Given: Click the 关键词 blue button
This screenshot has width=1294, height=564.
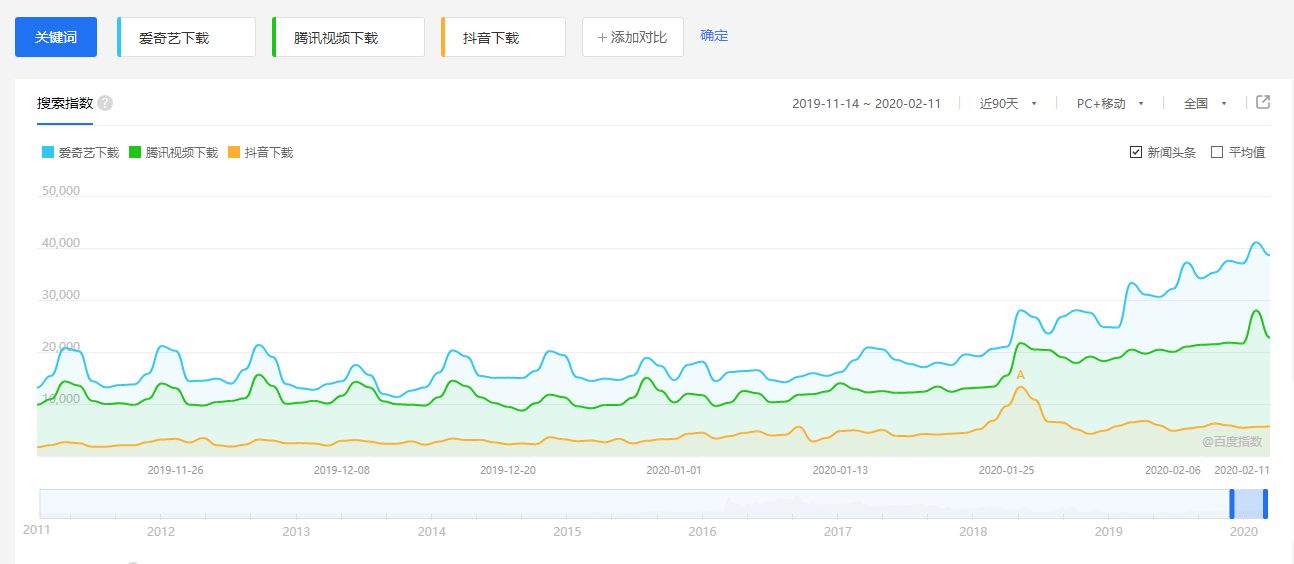Looking at the screenshot, I should click(56, 37).
